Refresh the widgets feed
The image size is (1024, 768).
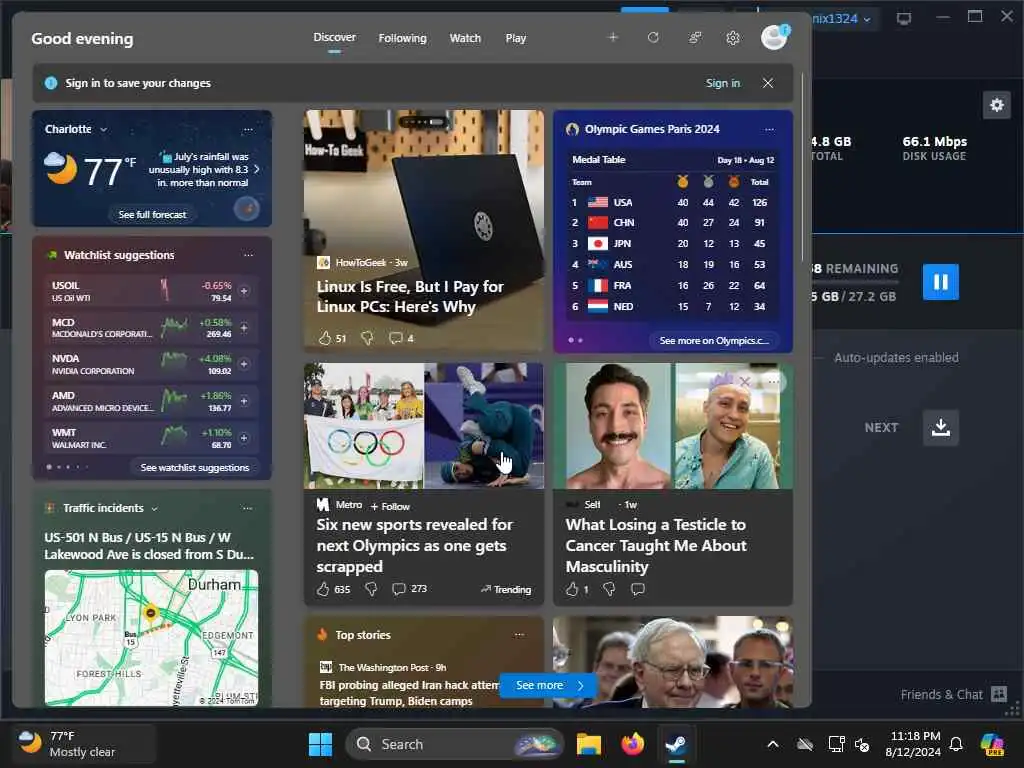[653, 37]
